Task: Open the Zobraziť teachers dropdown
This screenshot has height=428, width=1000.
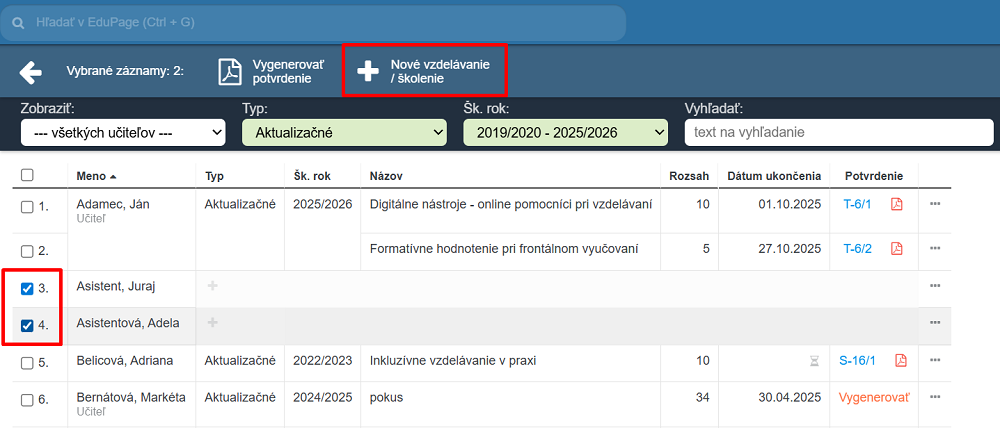Action: coord(123,132)
